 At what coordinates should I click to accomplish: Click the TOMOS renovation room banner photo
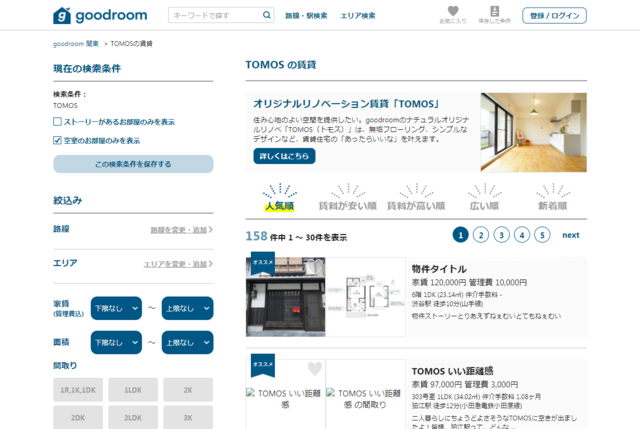point(533,132)
